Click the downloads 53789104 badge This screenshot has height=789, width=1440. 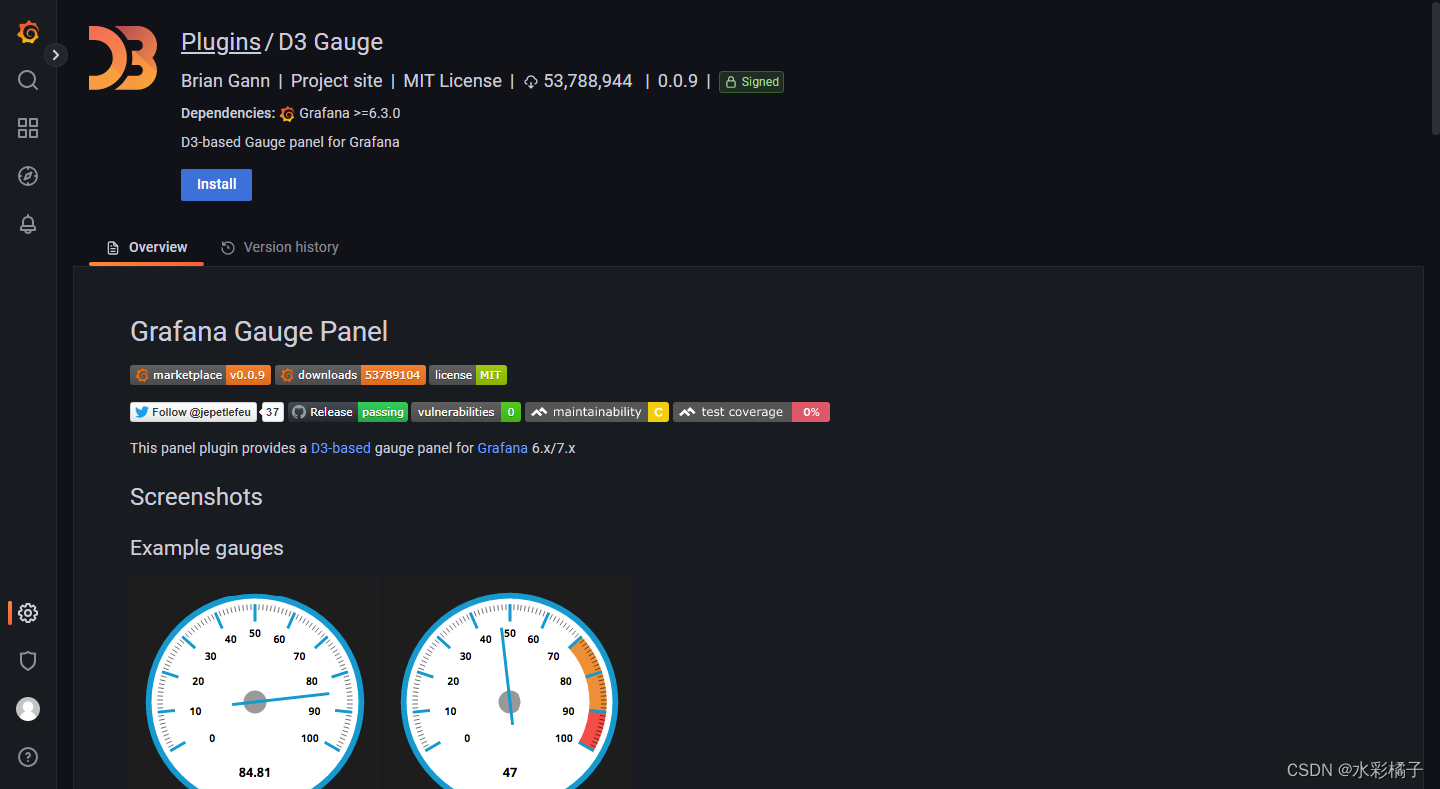click(350, 375)
